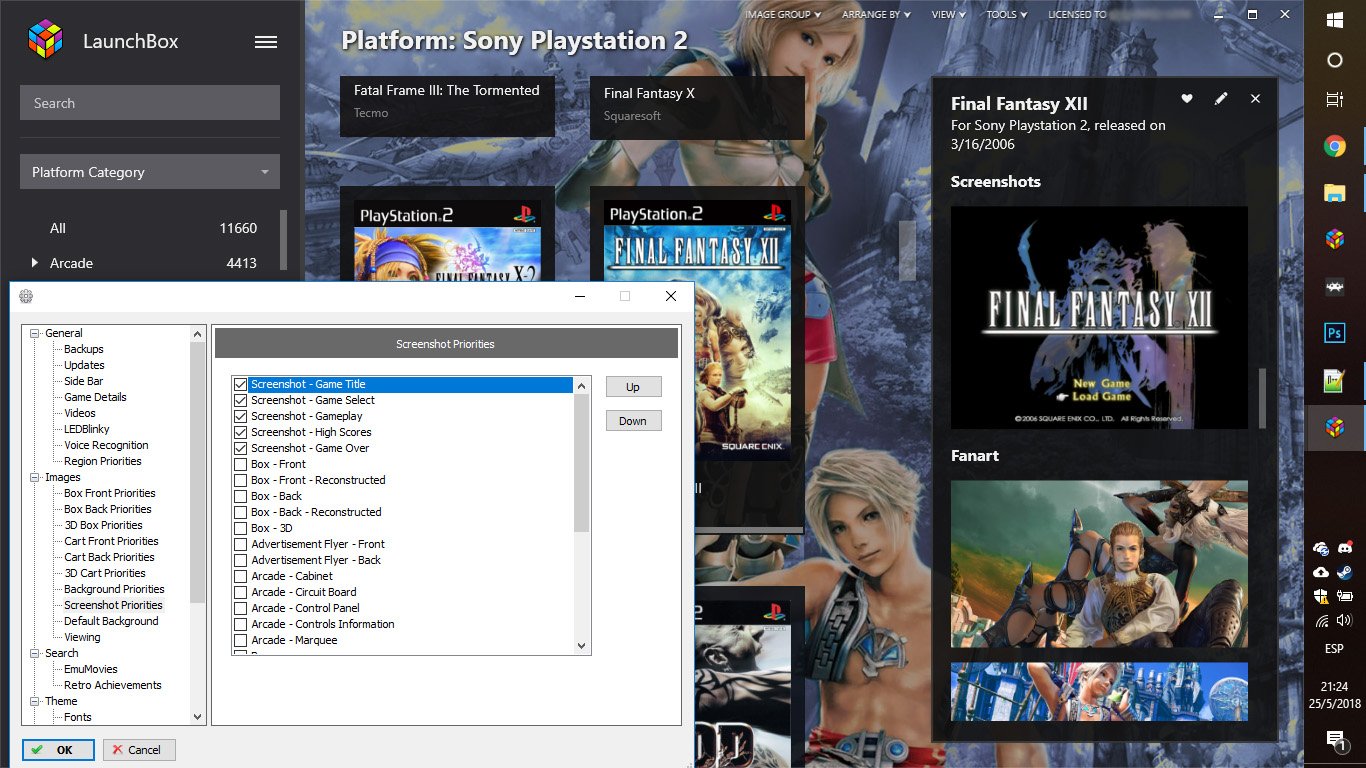The image size is (1366, 768).
Task: Launch Google Chrome from the taskbar
Action: [x=1335, y=146]
